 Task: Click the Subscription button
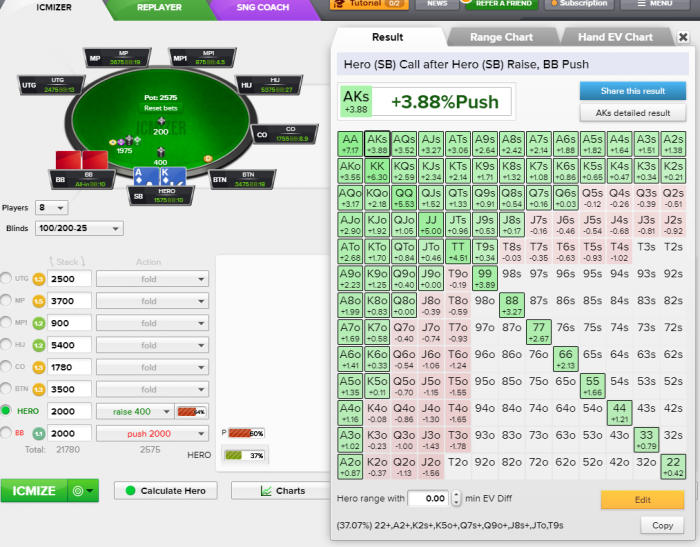tap(579, 4)
